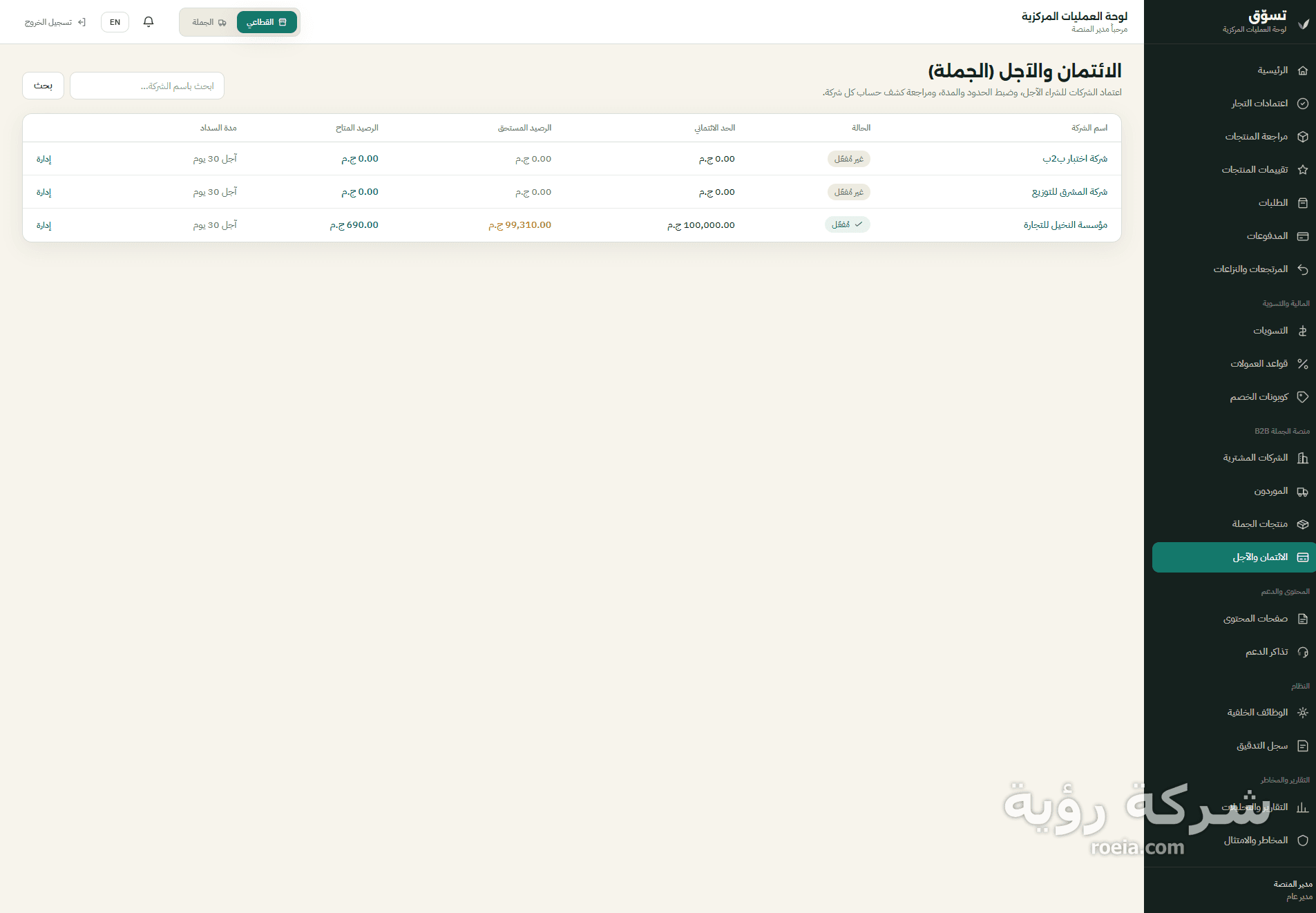
Task: Open background jobs gear icon
Action: pos(1303,713)
